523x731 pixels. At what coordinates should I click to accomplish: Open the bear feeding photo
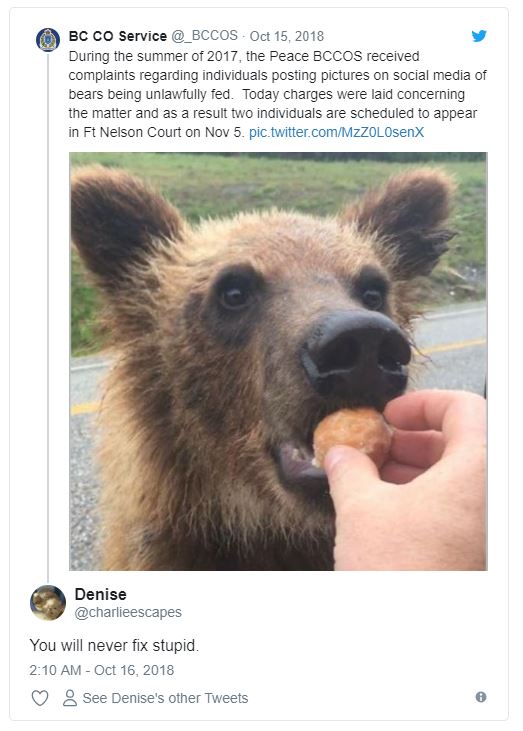tap(278, 361)
